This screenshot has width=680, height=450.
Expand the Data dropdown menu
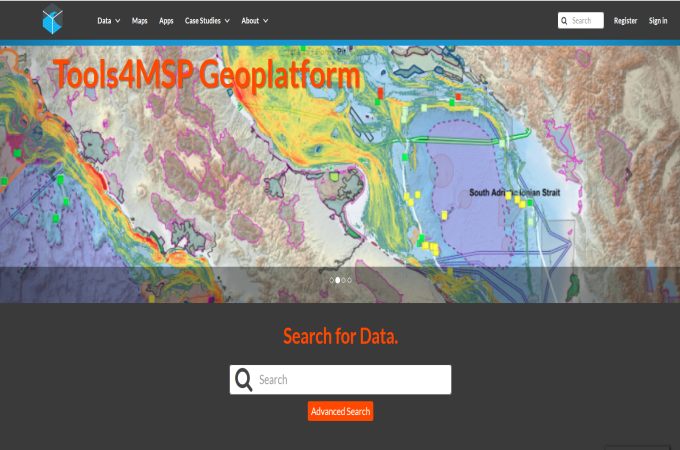pos(108,20)
